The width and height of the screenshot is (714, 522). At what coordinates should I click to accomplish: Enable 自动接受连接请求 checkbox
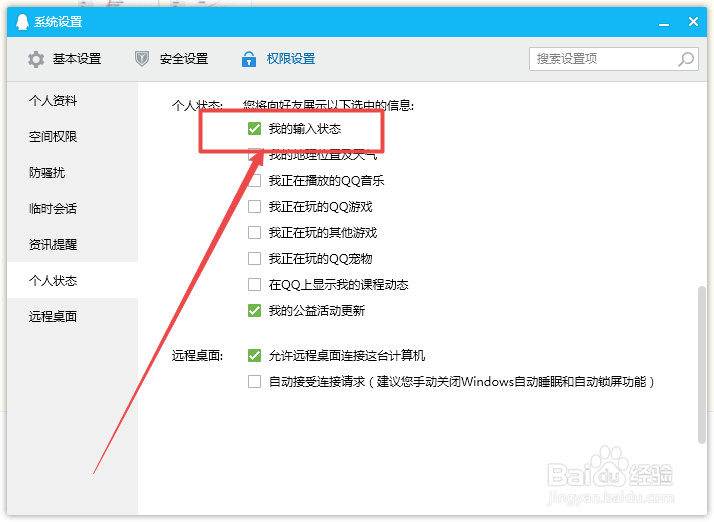click(x=254, y=381)
